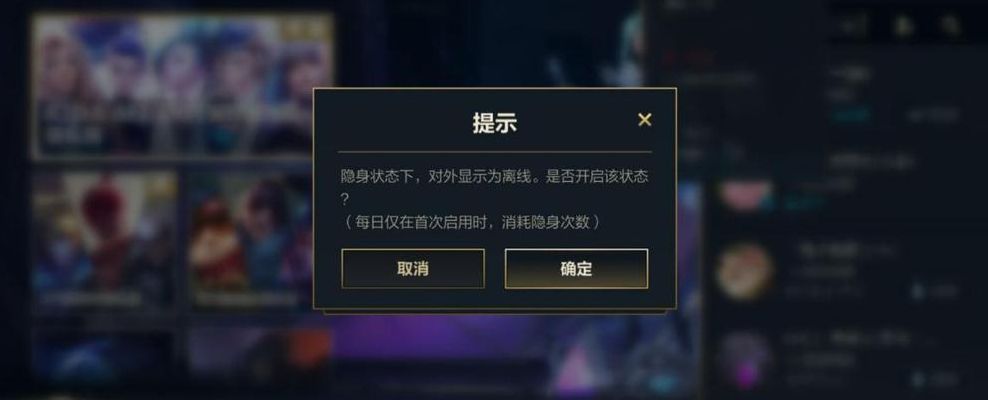Screen dimensions: 988x400
Task: Open the bearded champion news card
Action: pos(250,239)
